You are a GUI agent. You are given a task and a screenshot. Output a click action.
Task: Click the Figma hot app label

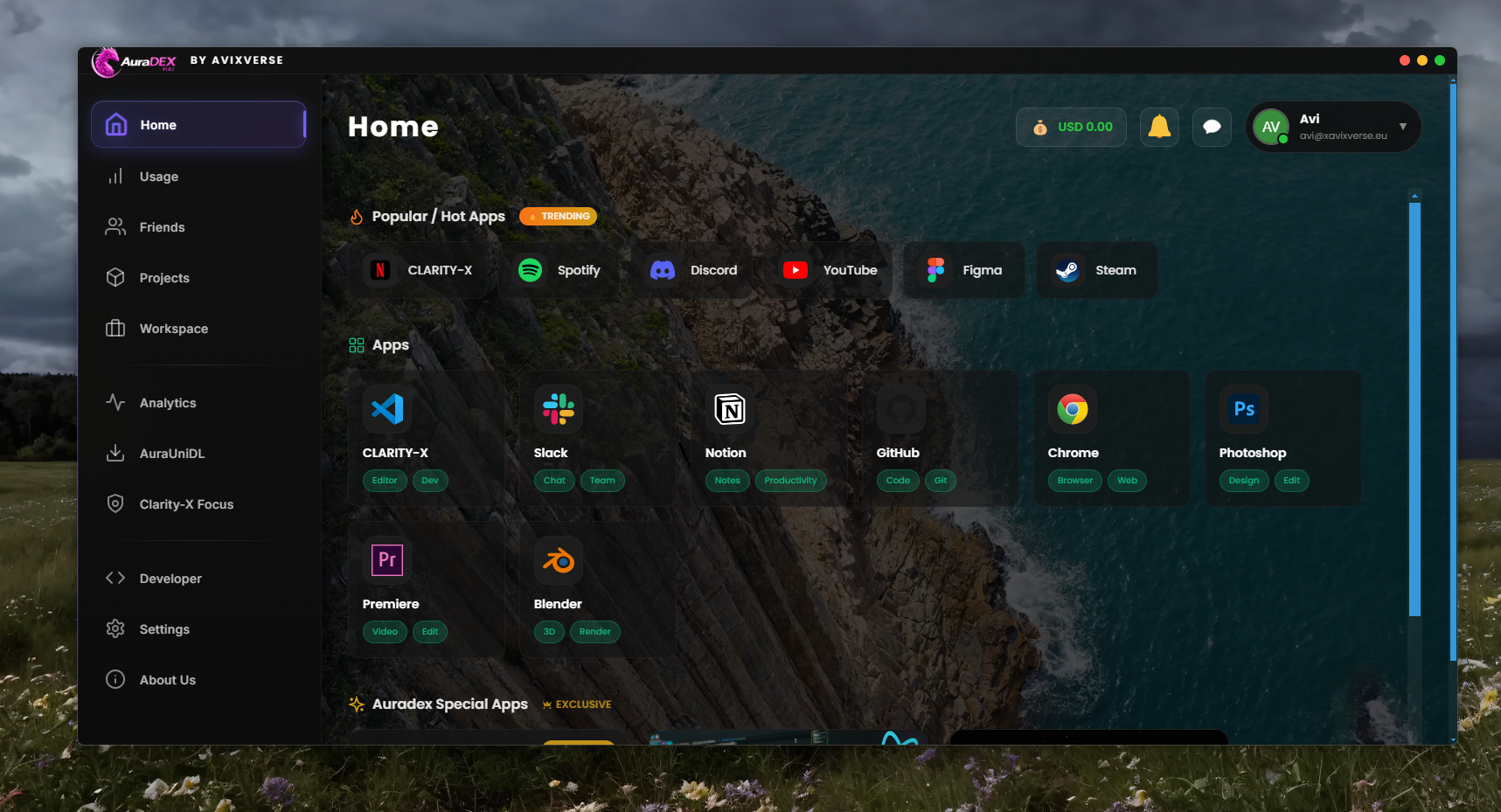983,270
